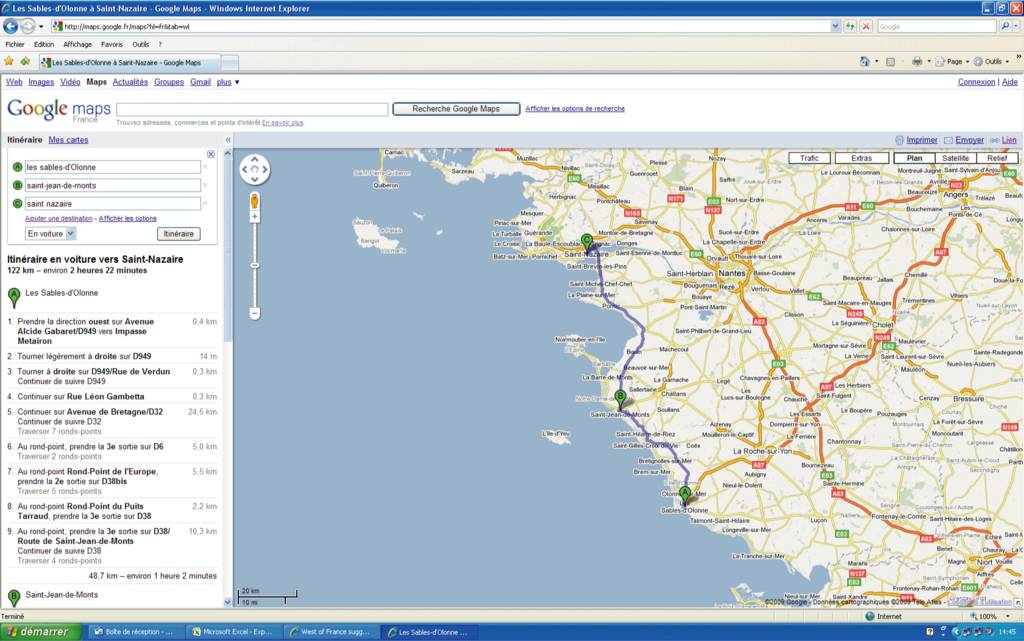1024x641 pixels.
Task: Switch to Microsoft Excel taskbar item
Action: tap(232, 632)
